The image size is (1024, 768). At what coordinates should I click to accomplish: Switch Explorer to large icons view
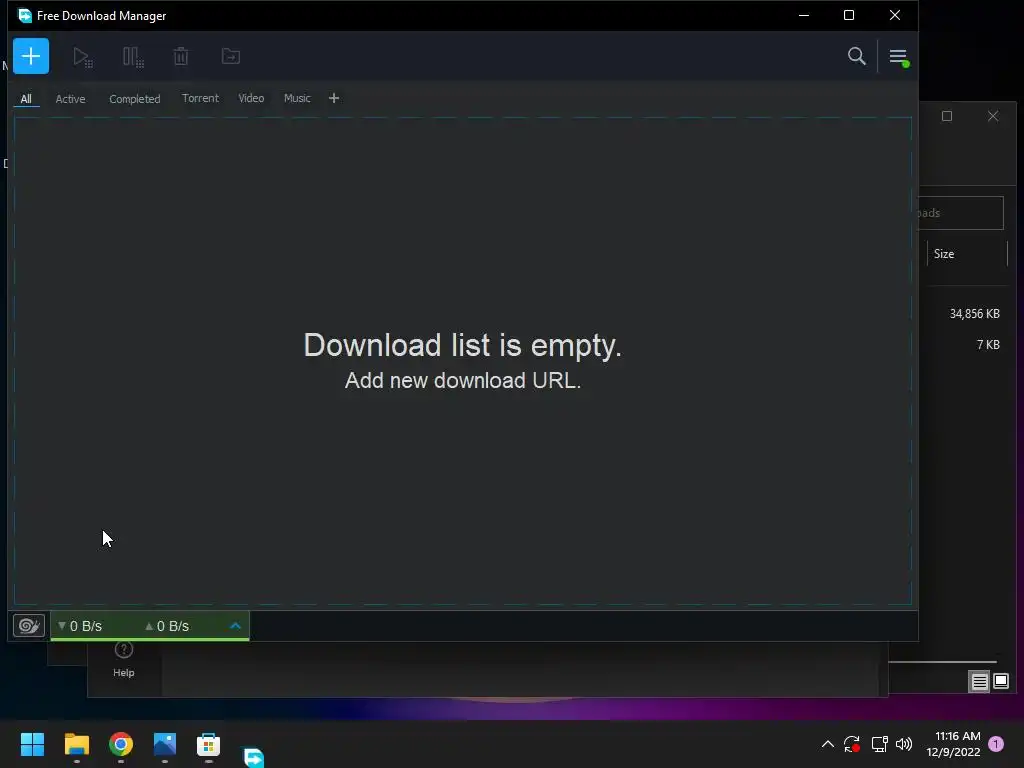click(x=1000, y=682)
